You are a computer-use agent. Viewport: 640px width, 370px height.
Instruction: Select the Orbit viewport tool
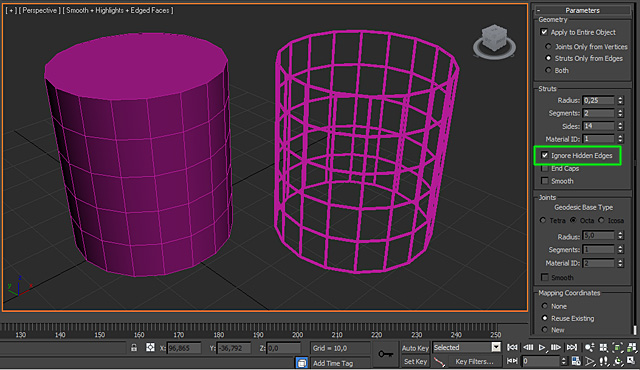coord(619,361)
